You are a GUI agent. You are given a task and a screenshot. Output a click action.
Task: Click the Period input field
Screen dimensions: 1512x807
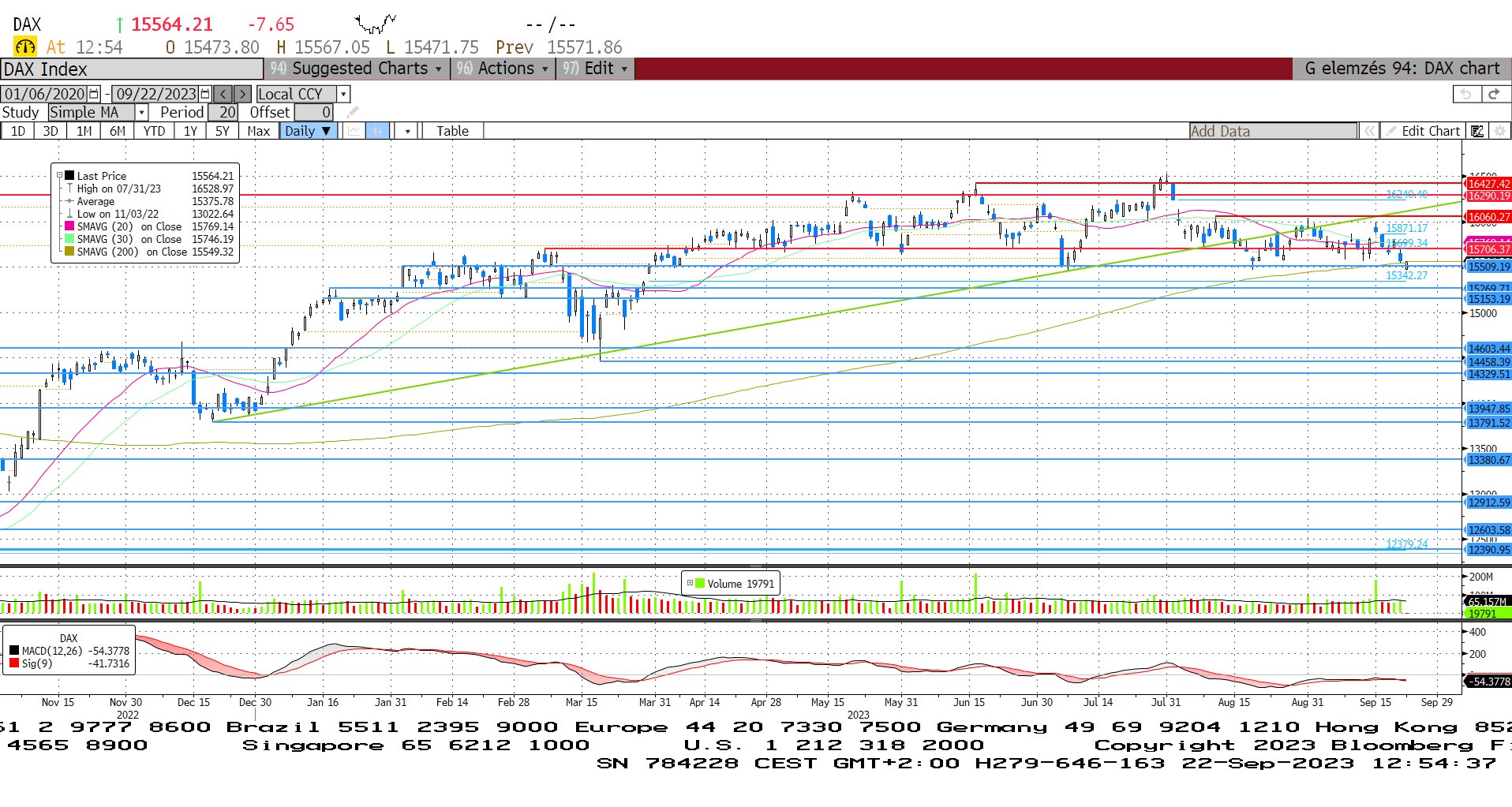tap(223, 112)
